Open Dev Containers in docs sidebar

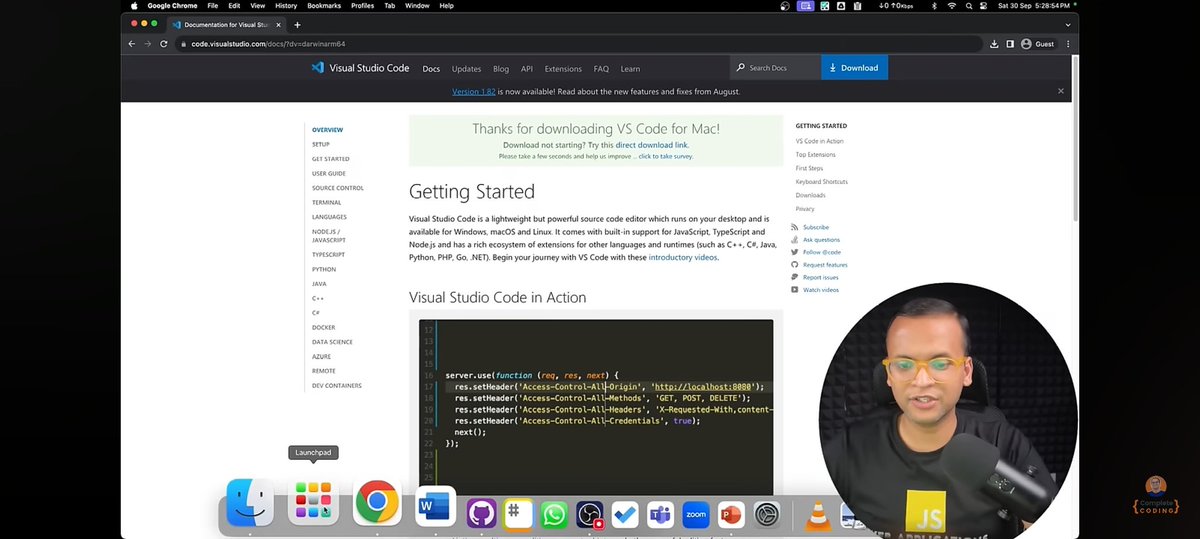(x=336, y=385)
